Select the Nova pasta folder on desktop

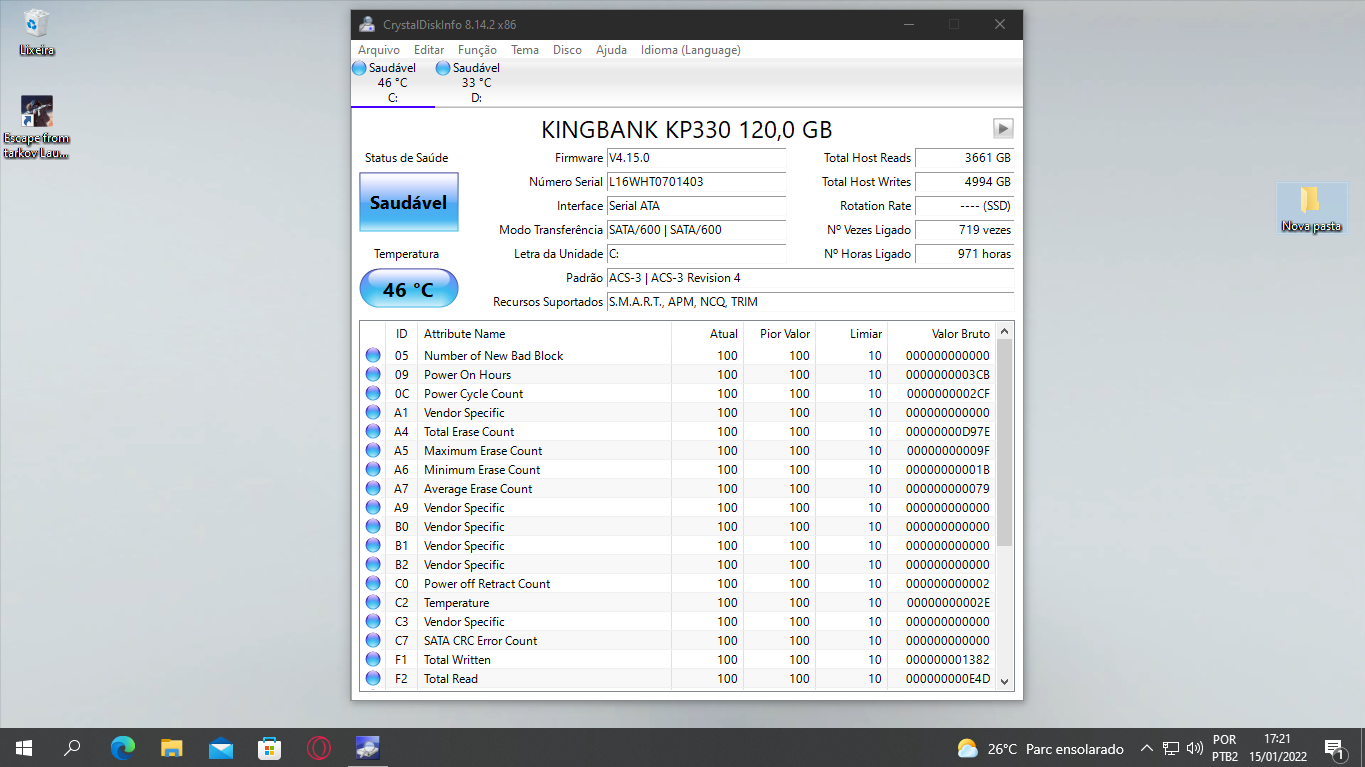click(1311, 208)
